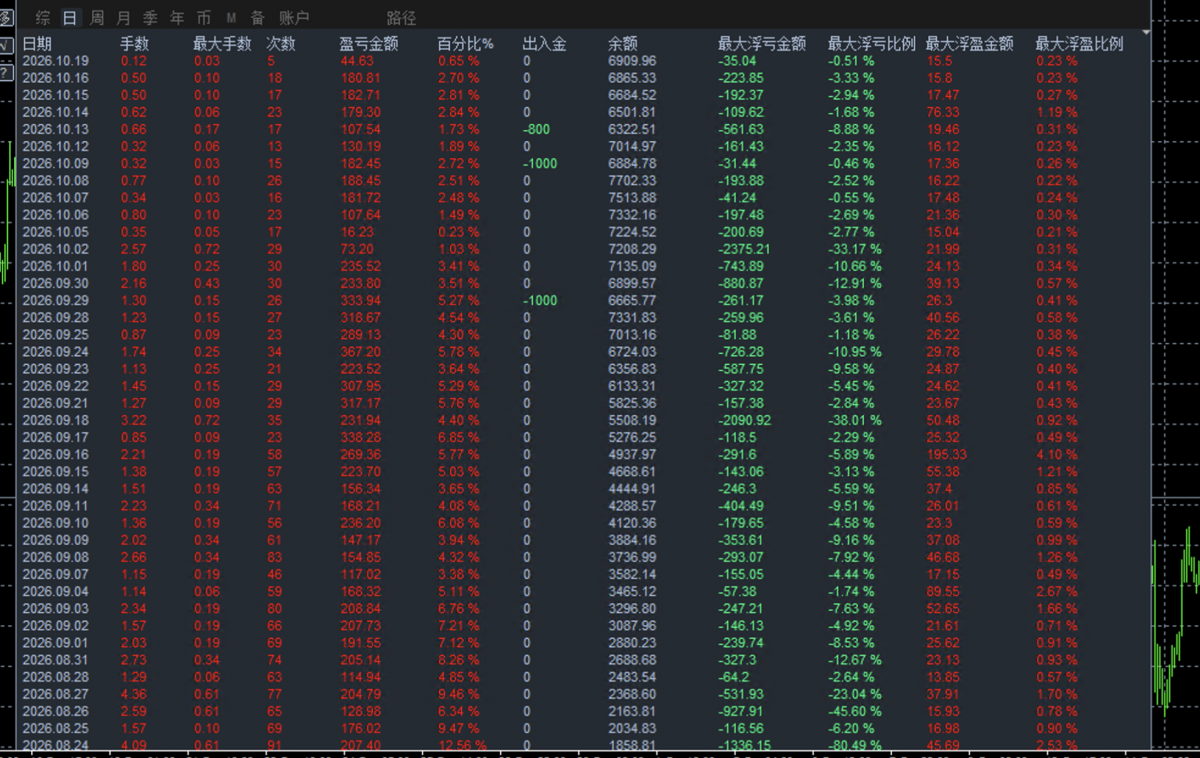Image resolution: width=1200 pixels, height=758 pixels.
Task: Switch to the 周 weekly tab
Action: click(97, 18)
